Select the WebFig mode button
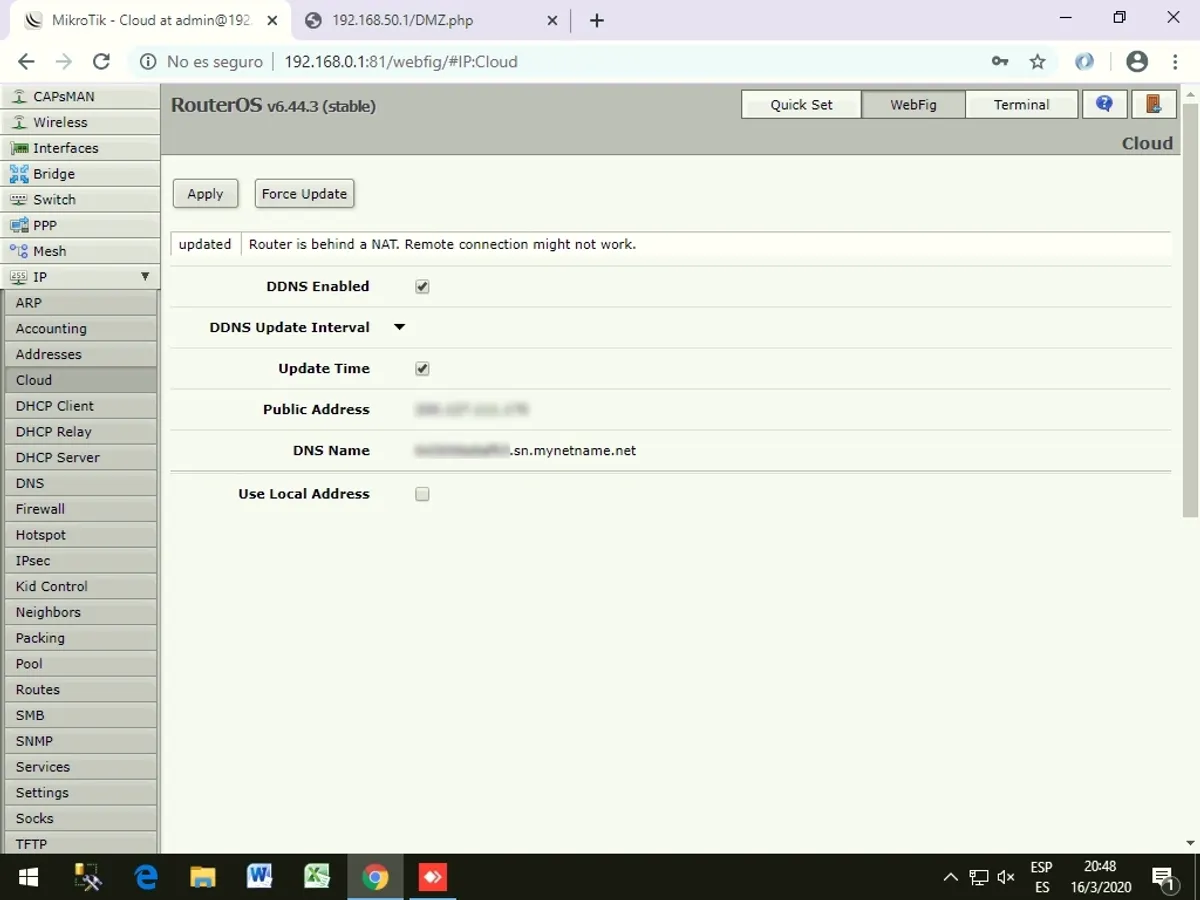Screen dimensions: 1200x900 click(913, 104)
